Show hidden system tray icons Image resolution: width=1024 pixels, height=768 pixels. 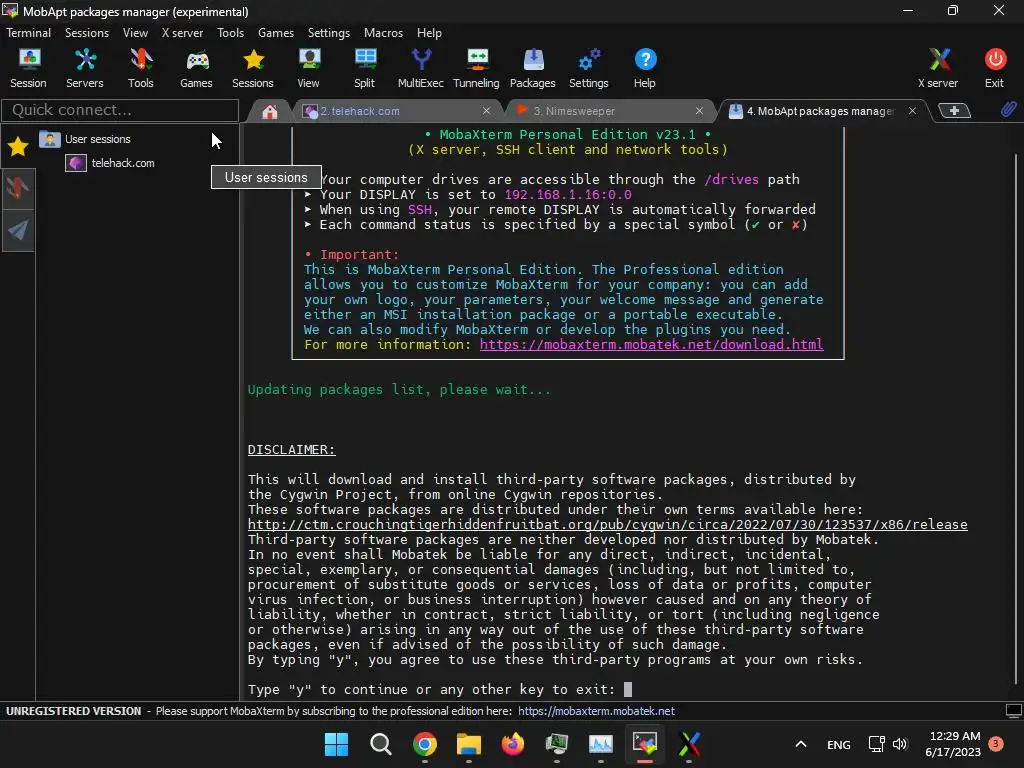(x=801, y=744)
